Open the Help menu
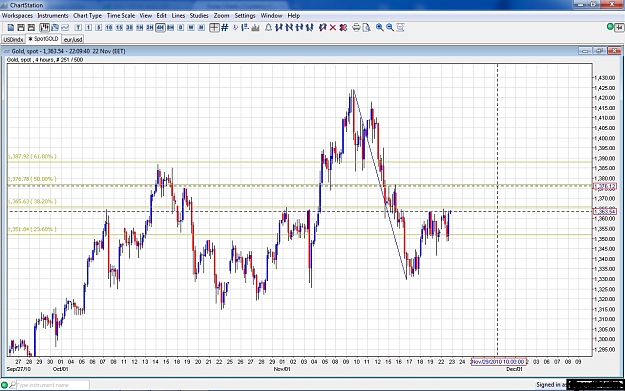Image resolution: width=625 pixels, height=391 pixels. (x=293, y=16)
